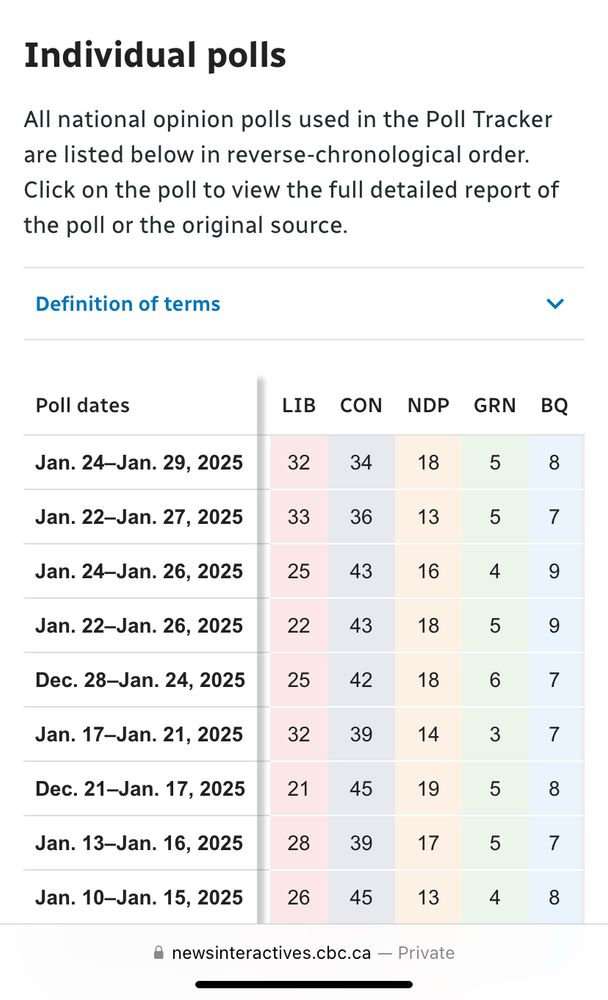Screen dimensions: 608x1000
Task: Open the Jan. 22–Jan. 27, 2025 poll
Action: tap(139, 517)
